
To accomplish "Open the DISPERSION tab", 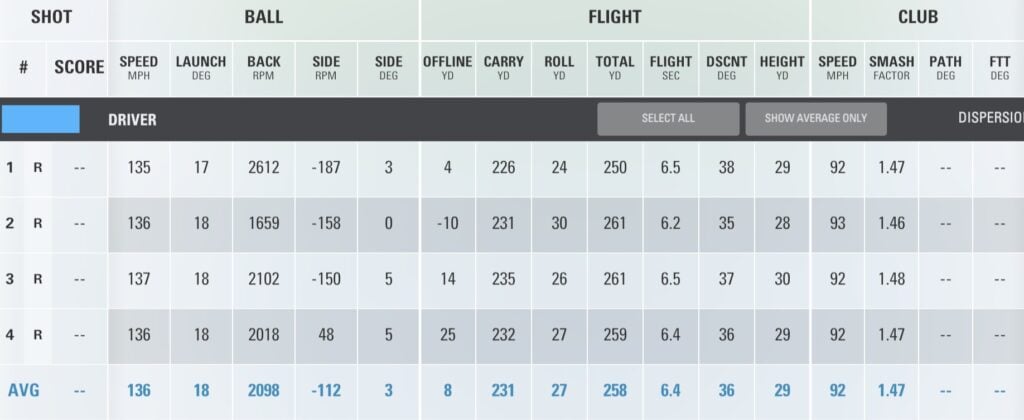I will click(990, 118).
